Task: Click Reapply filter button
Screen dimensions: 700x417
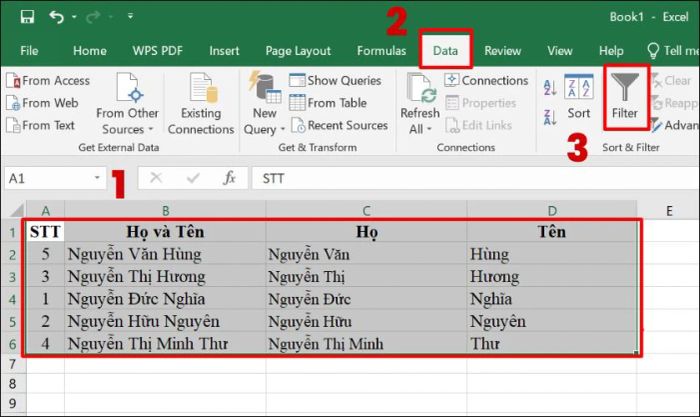Action: (675, 103)
